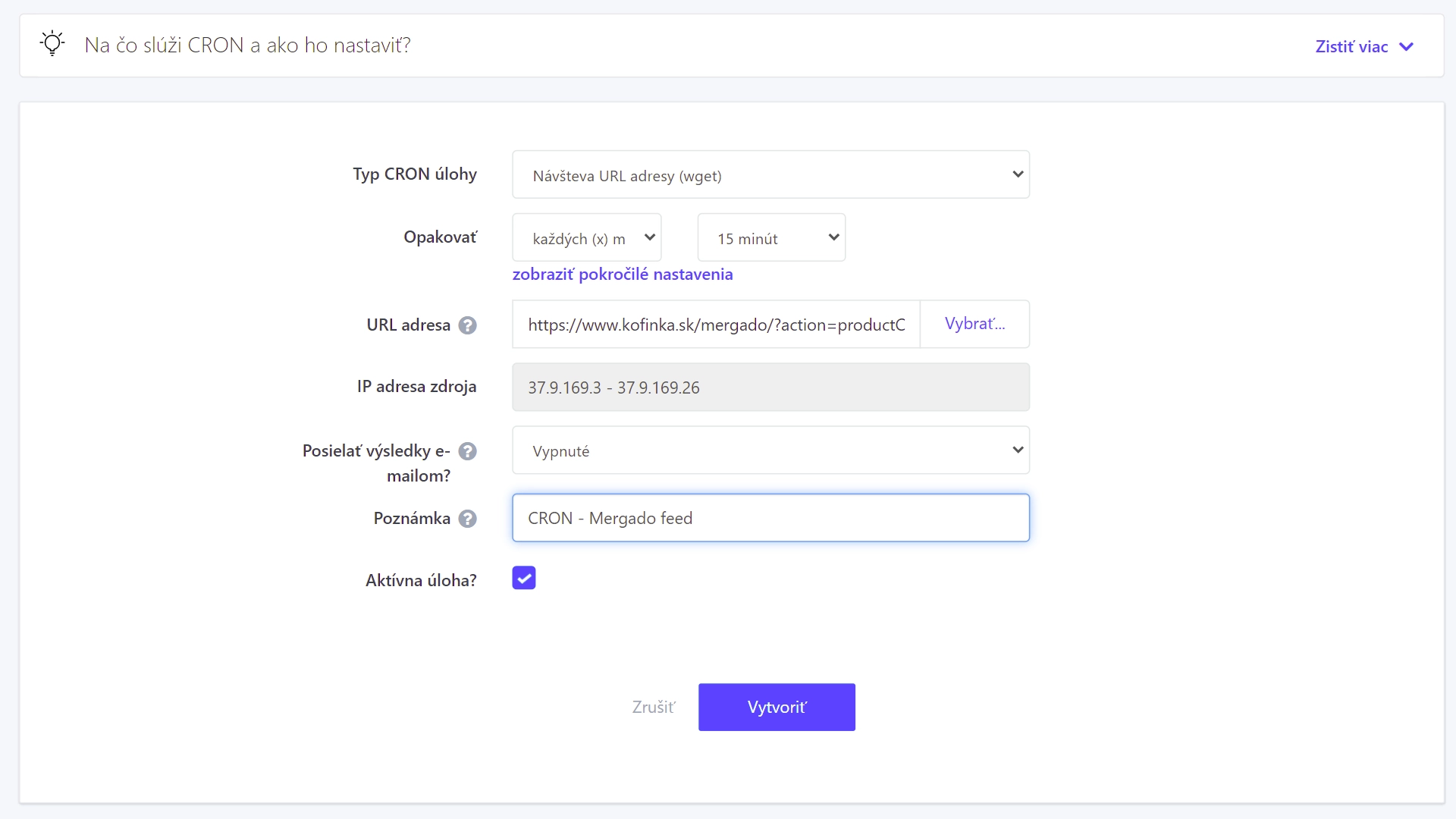Open the Vypnuté e-mail results dropdown
This screenshot has width=1456, height=819.
pos(770,450)
